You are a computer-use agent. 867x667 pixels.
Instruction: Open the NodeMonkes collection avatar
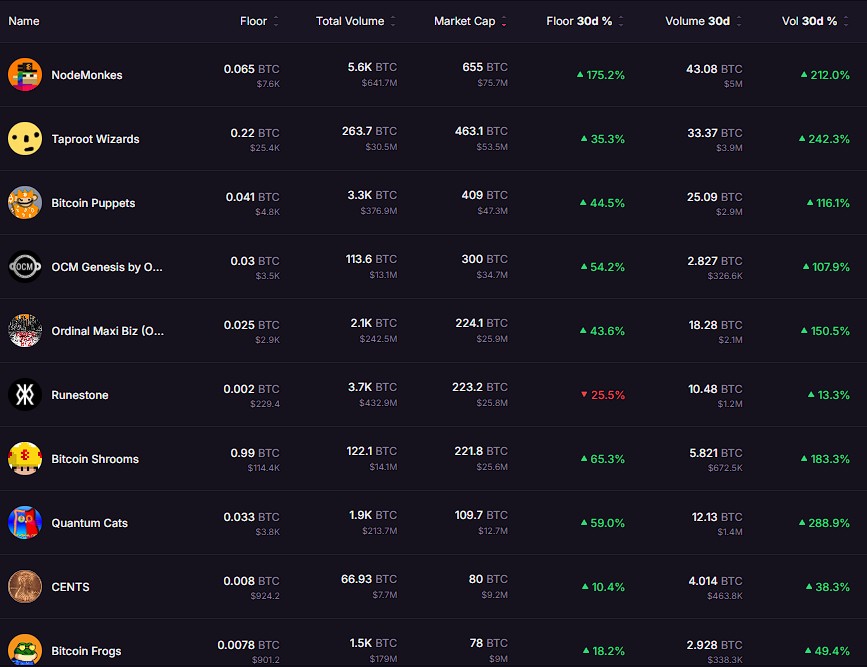pyautogui.click(x=25, y=75)
